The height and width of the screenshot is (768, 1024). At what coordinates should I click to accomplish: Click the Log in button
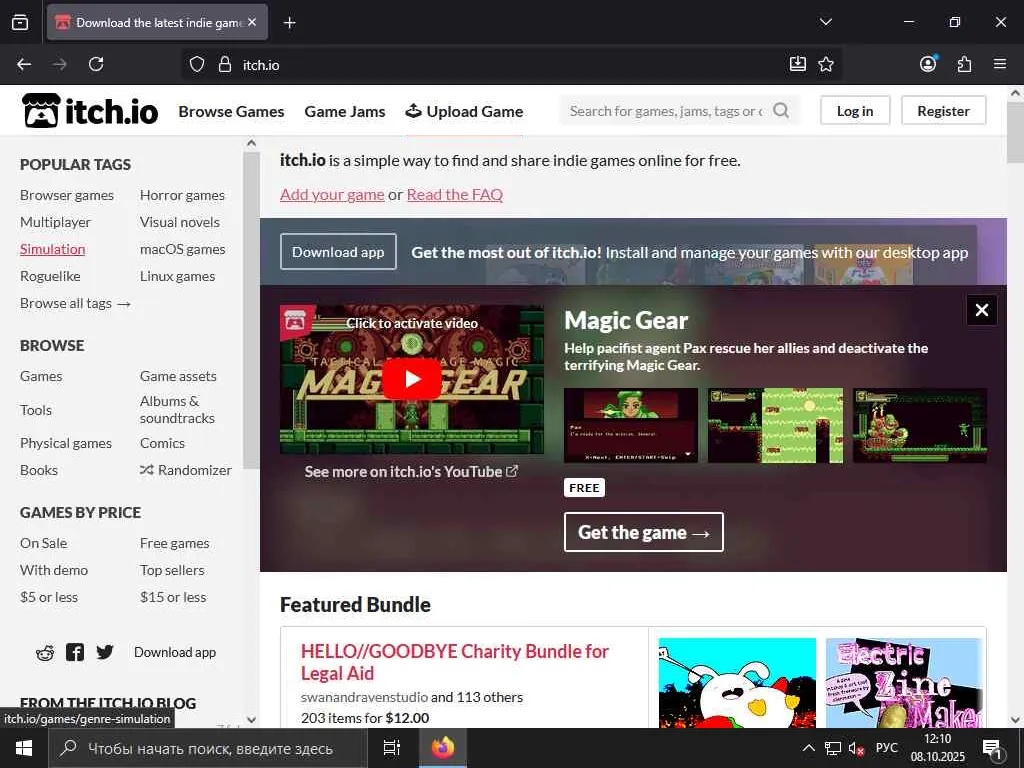[x=855, y=110]
